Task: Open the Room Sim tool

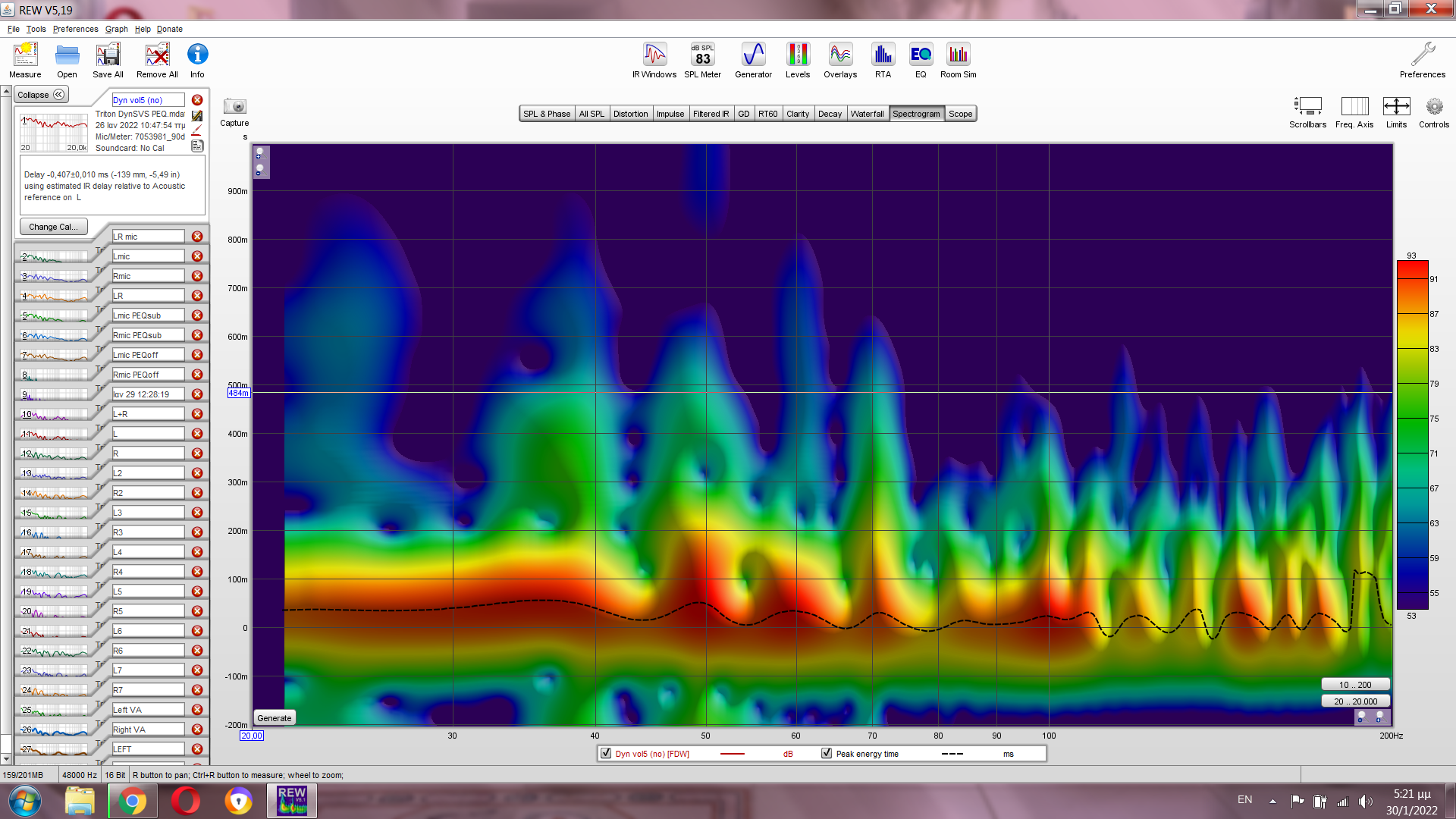Action: tap(959, 61)
